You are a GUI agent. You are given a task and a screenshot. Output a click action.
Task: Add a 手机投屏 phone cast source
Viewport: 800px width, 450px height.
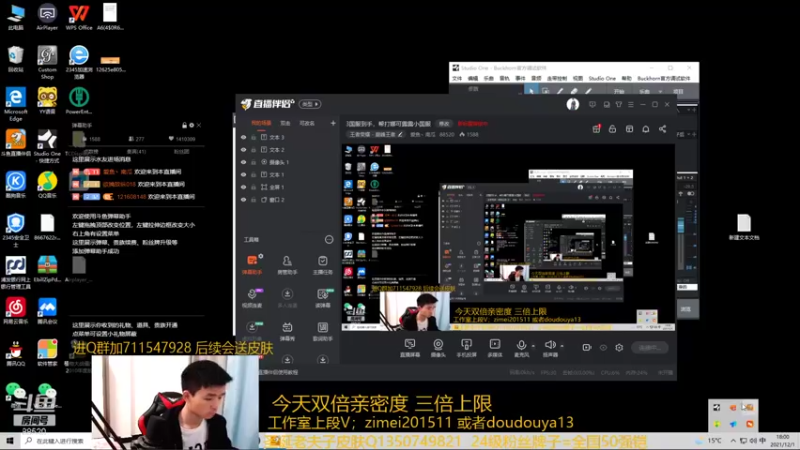[466, 348]
